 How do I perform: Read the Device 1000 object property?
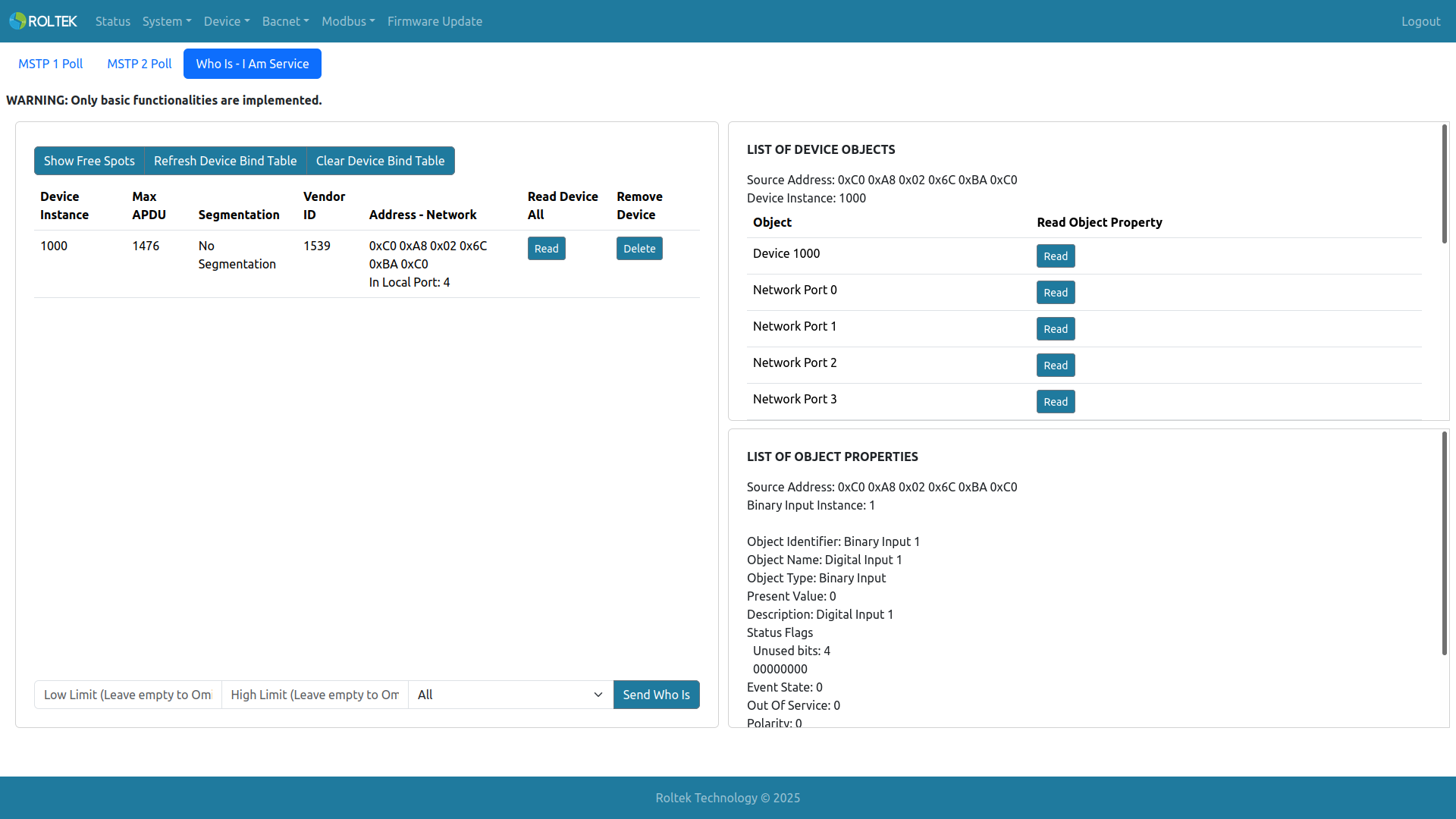(x=1056, y=256)
